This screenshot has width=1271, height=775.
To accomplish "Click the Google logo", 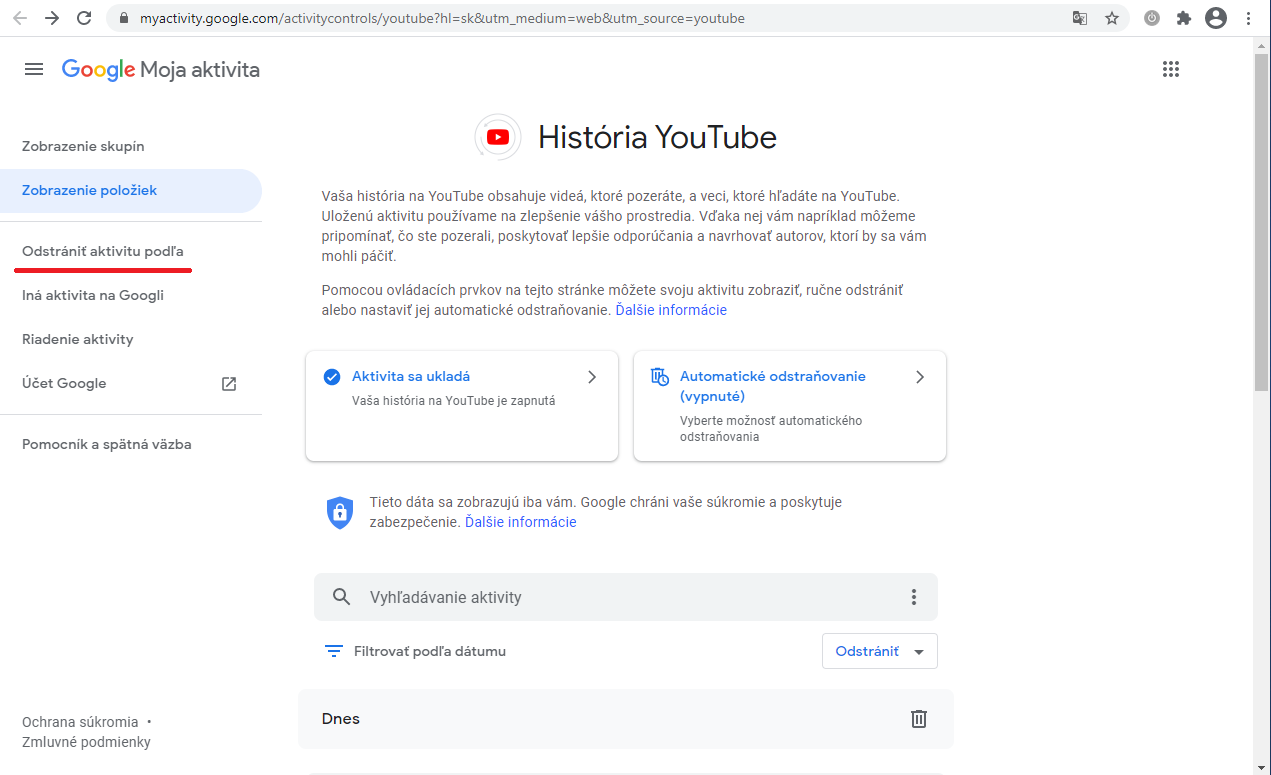I will tap(98, 69).
